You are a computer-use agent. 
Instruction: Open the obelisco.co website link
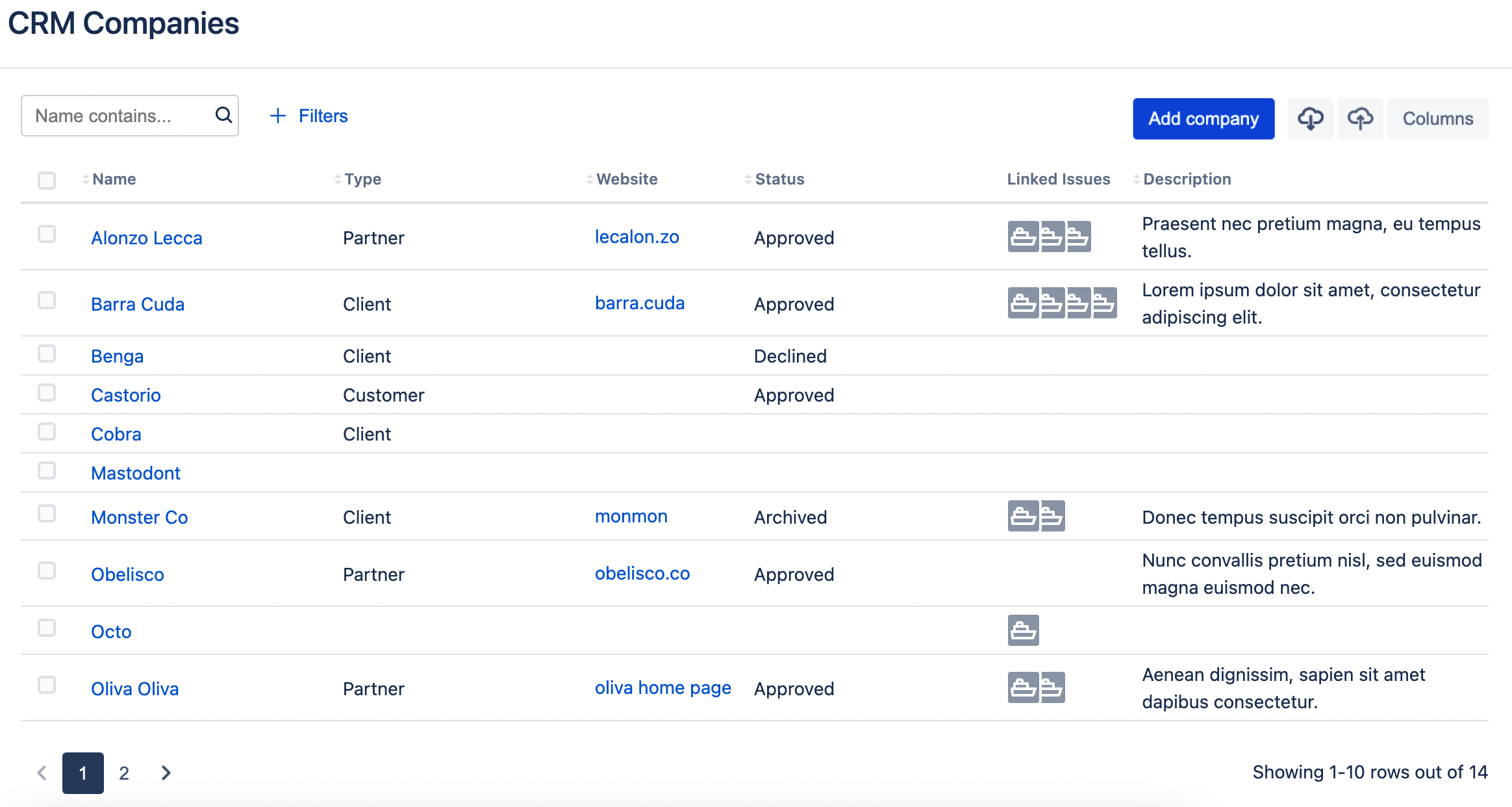pyautogui.click(x=642, y=573)
